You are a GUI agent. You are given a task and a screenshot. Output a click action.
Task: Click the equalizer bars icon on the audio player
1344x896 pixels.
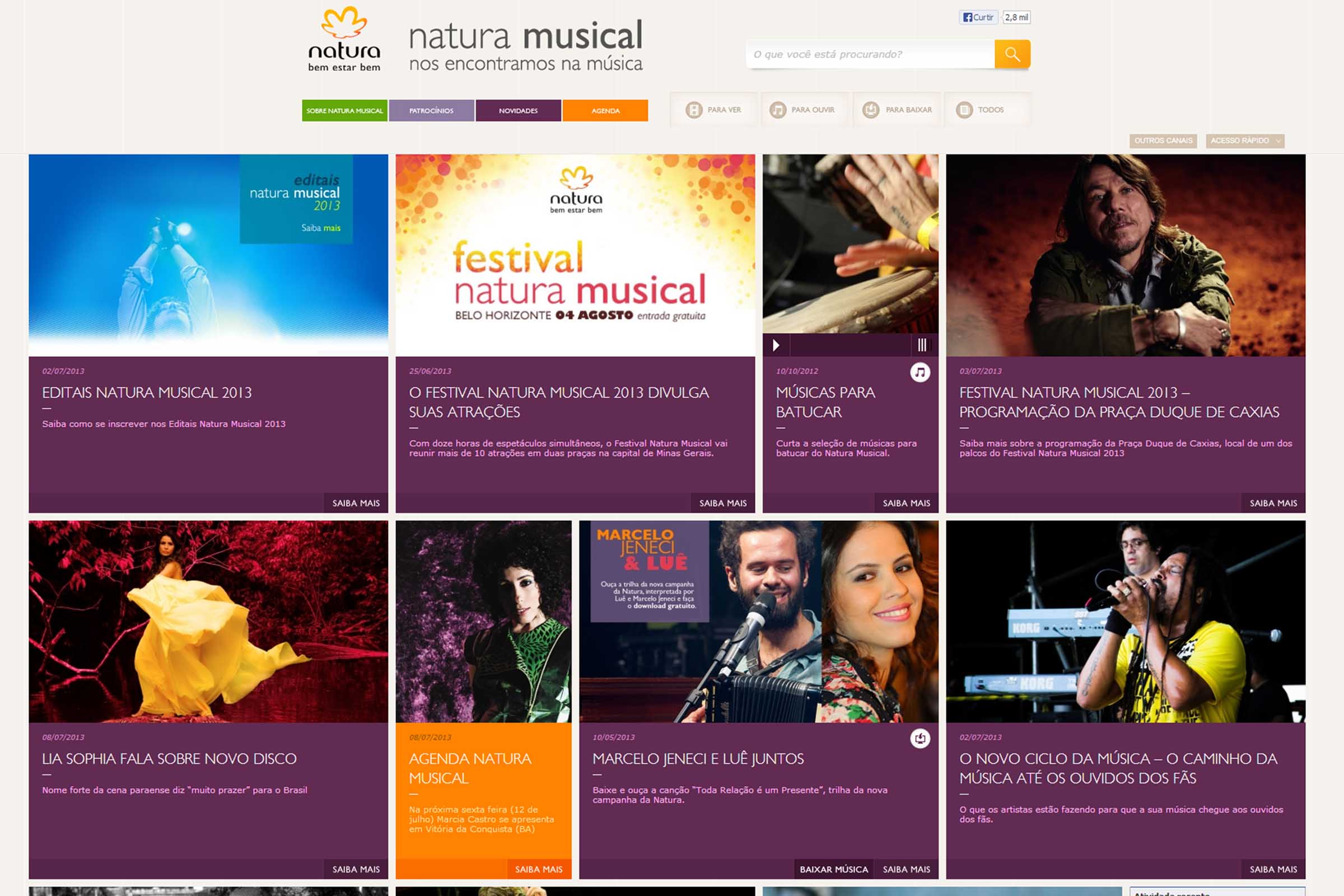(x=923, y=345)
